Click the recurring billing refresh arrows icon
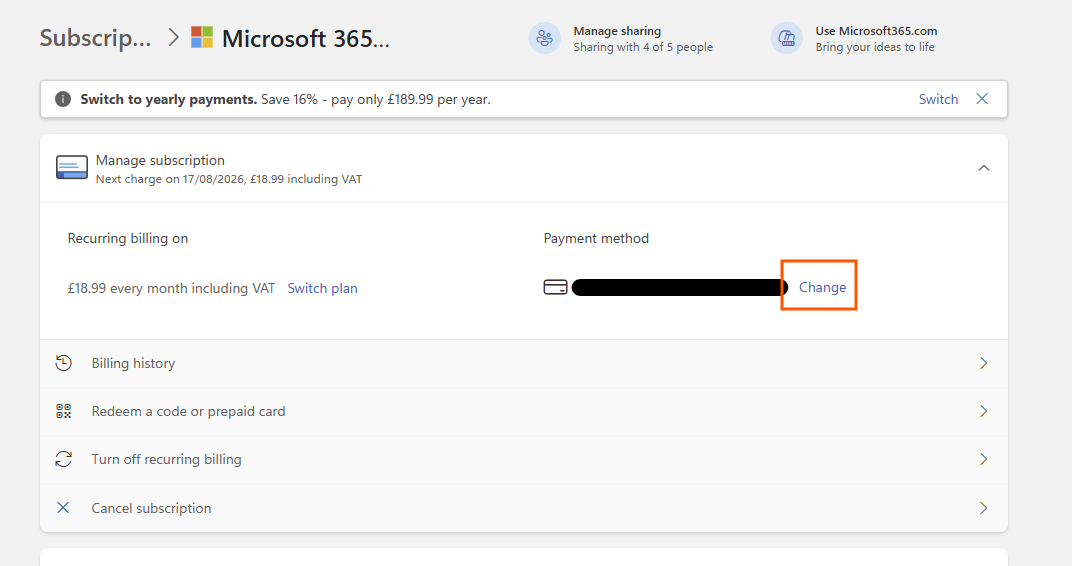Viewport: 1072px width, 566px height. click(64, 459)
